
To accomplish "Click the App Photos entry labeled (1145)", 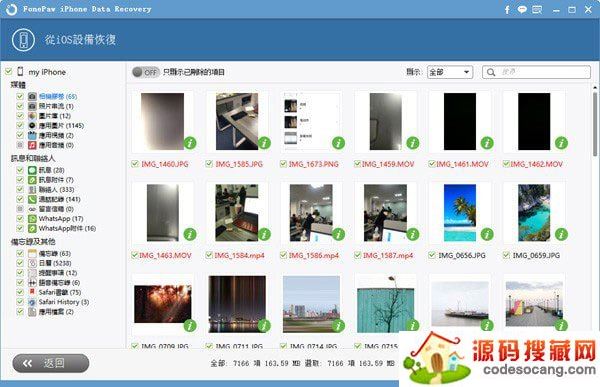I will pyautogui.click(x=61, y=126).
